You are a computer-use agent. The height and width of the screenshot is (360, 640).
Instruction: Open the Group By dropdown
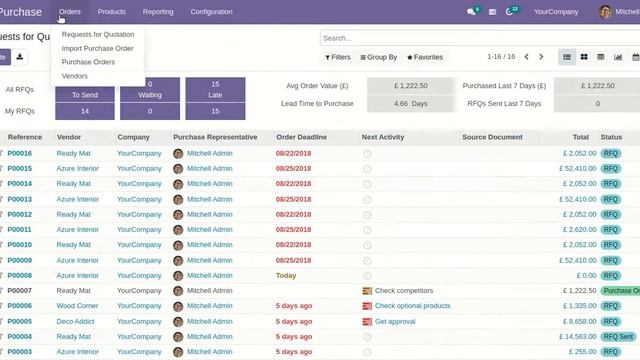(379, 57)
